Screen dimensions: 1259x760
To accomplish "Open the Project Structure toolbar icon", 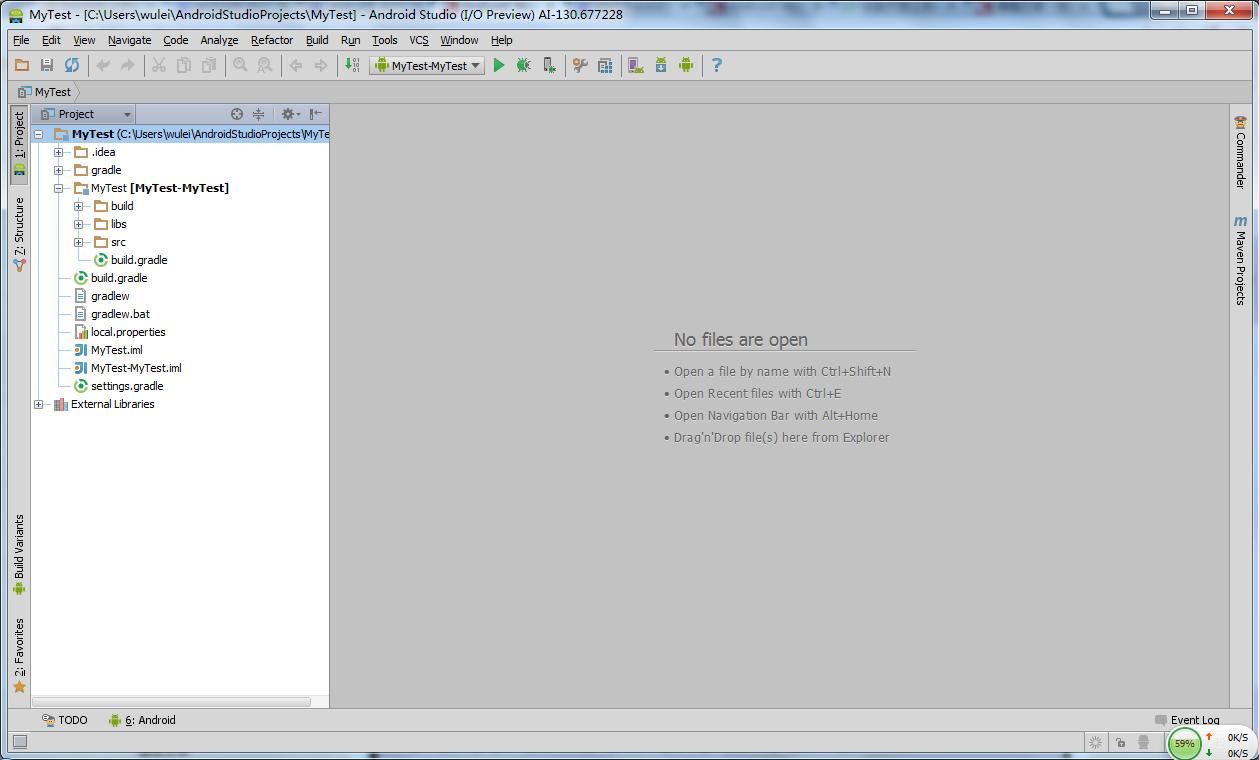I will pyautogui.click(x=605, y=65).
